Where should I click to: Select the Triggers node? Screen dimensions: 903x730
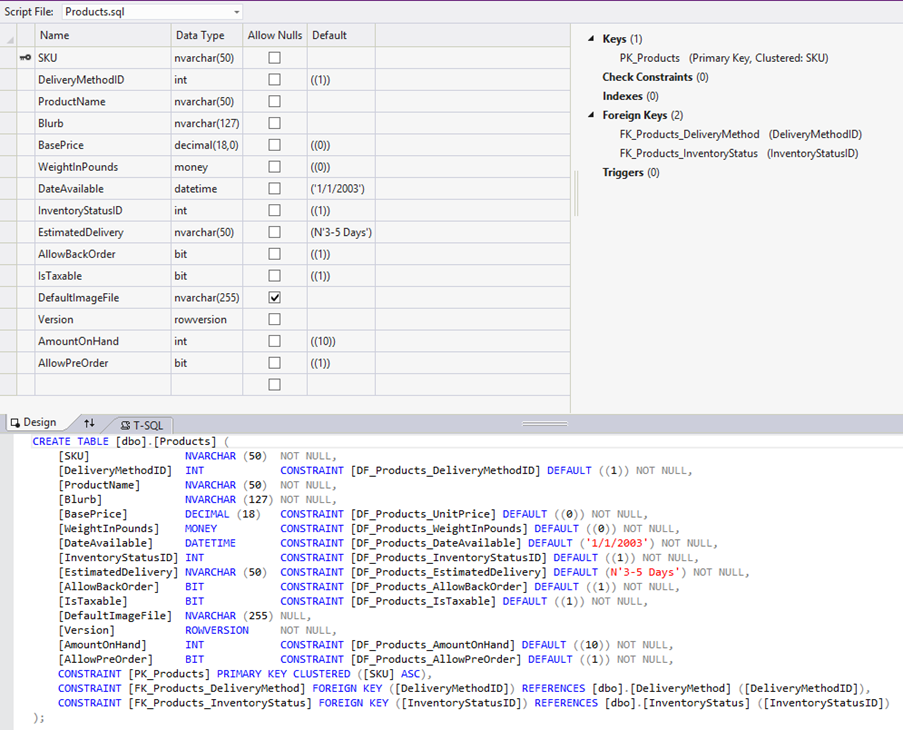(x=631, y=173)
